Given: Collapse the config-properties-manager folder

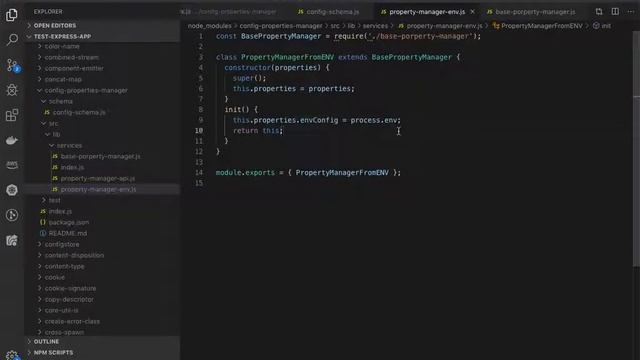Looking at the screenshot, I should pyautogui.click(x=102, y=90).
